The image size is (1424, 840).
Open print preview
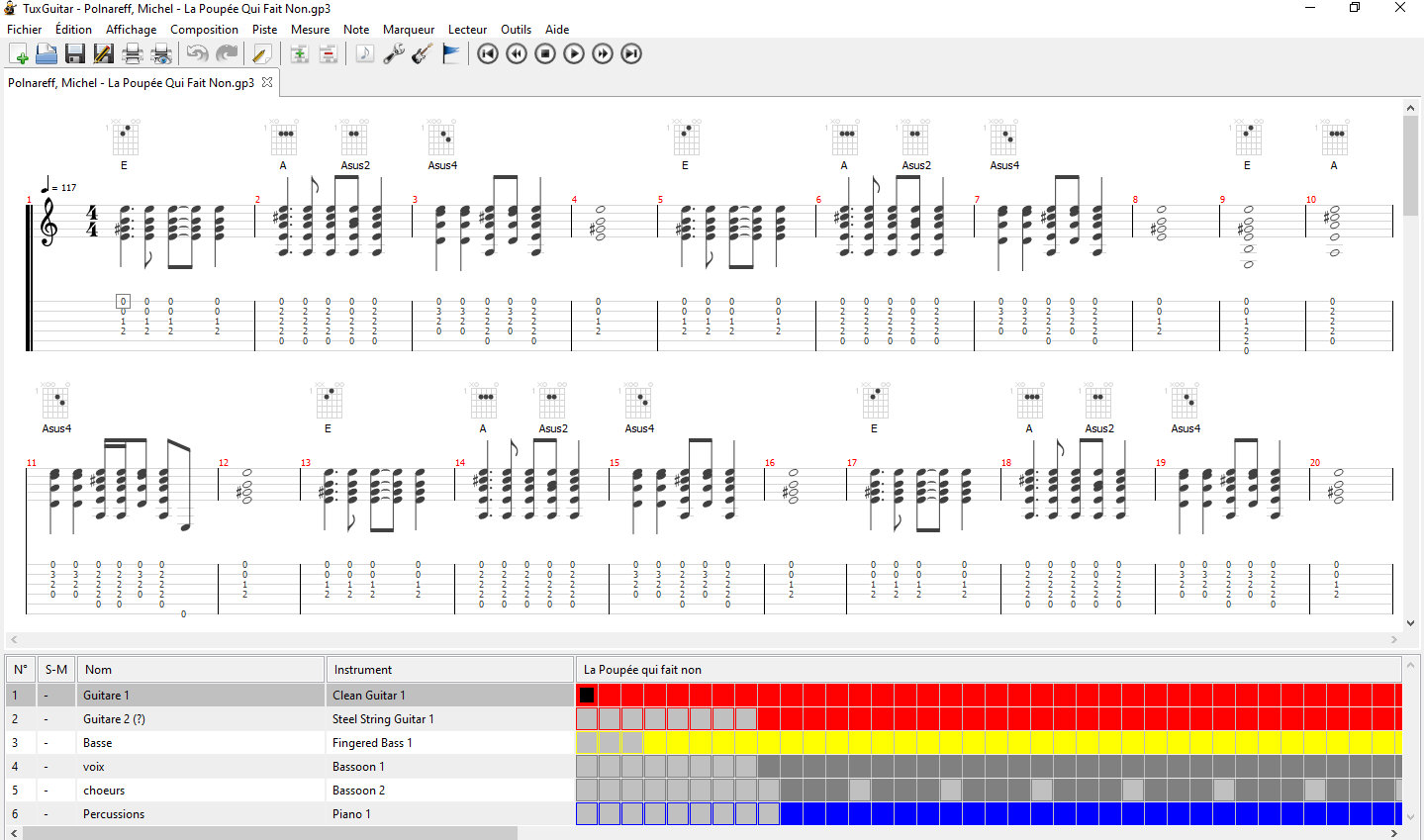pos(161,53)
